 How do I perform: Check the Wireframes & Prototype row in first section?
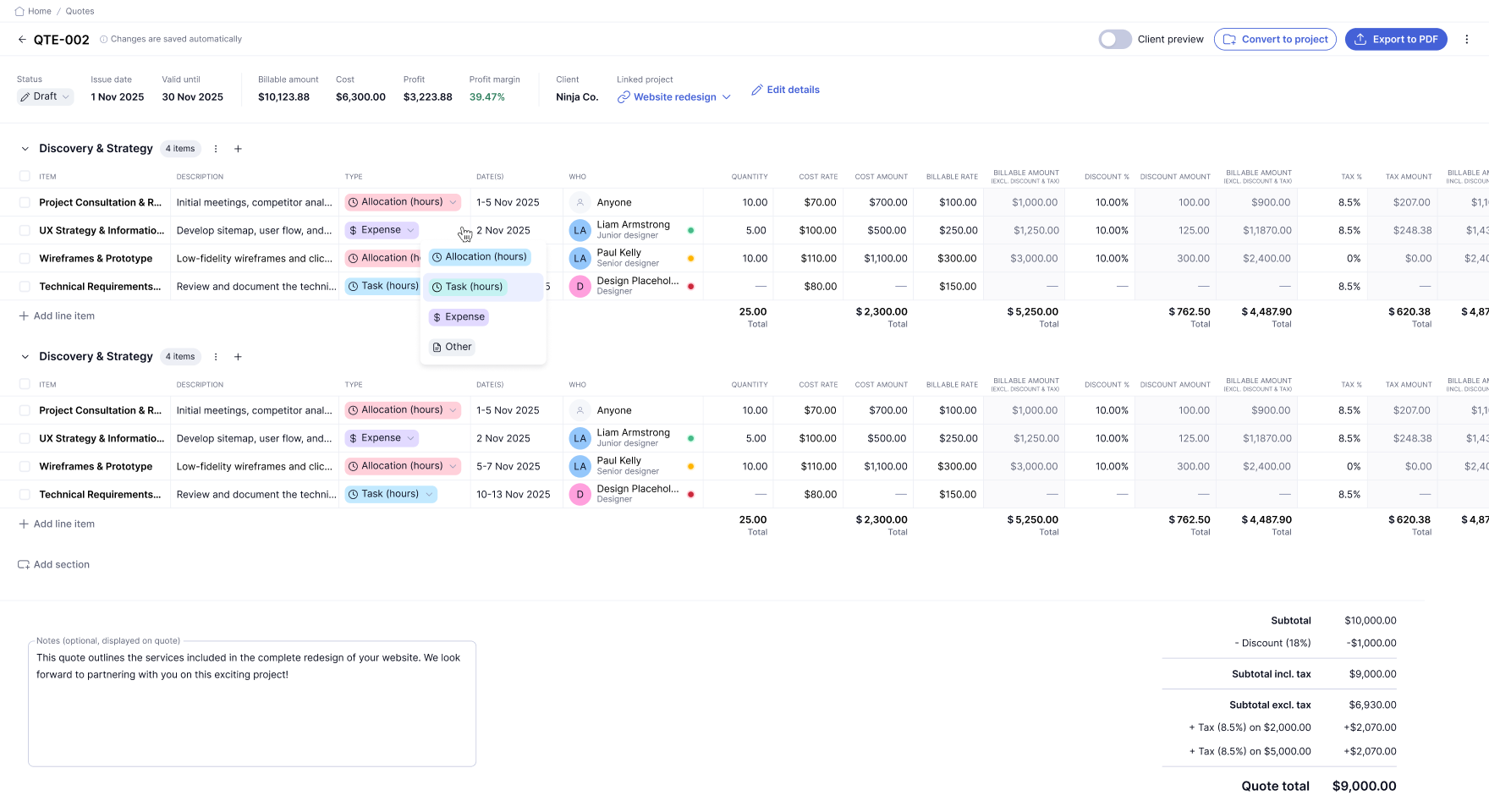pyautogui.click(x=25, y=259)
